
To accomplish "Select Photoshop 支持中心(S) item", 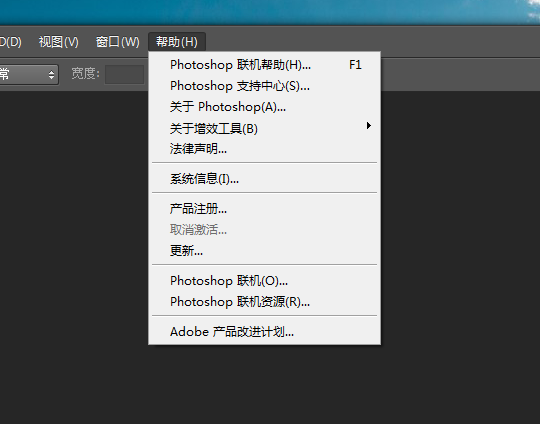I will (264, 86).
